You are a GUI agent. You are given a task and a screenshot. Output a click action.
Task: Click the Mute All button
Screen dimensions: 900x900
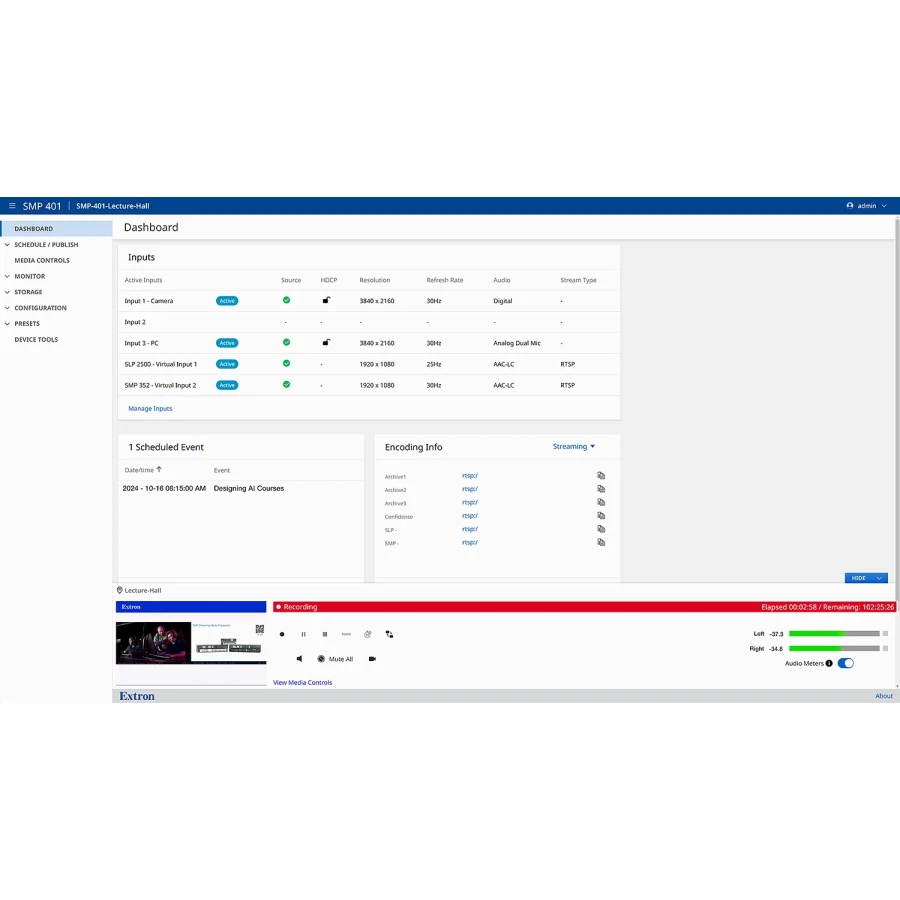[335, 659]
